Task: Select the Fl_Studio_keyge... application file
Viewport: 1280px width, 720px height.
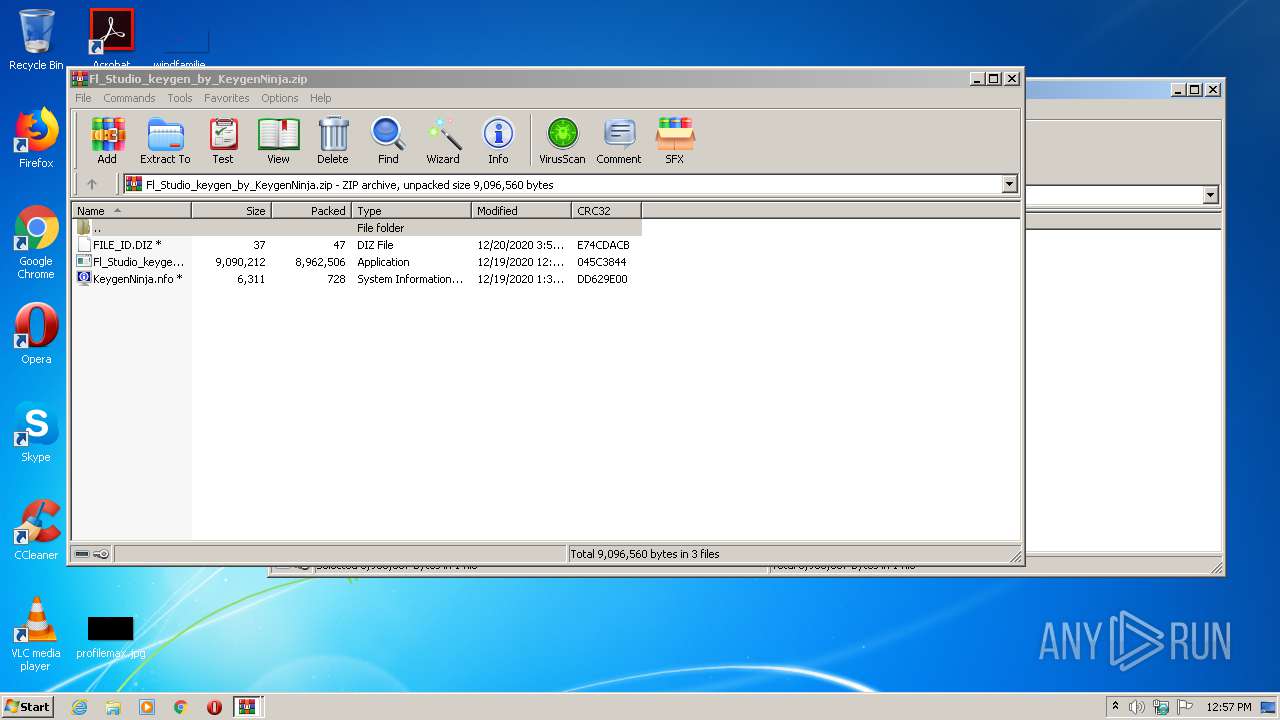Action: [x=131, y=262]
